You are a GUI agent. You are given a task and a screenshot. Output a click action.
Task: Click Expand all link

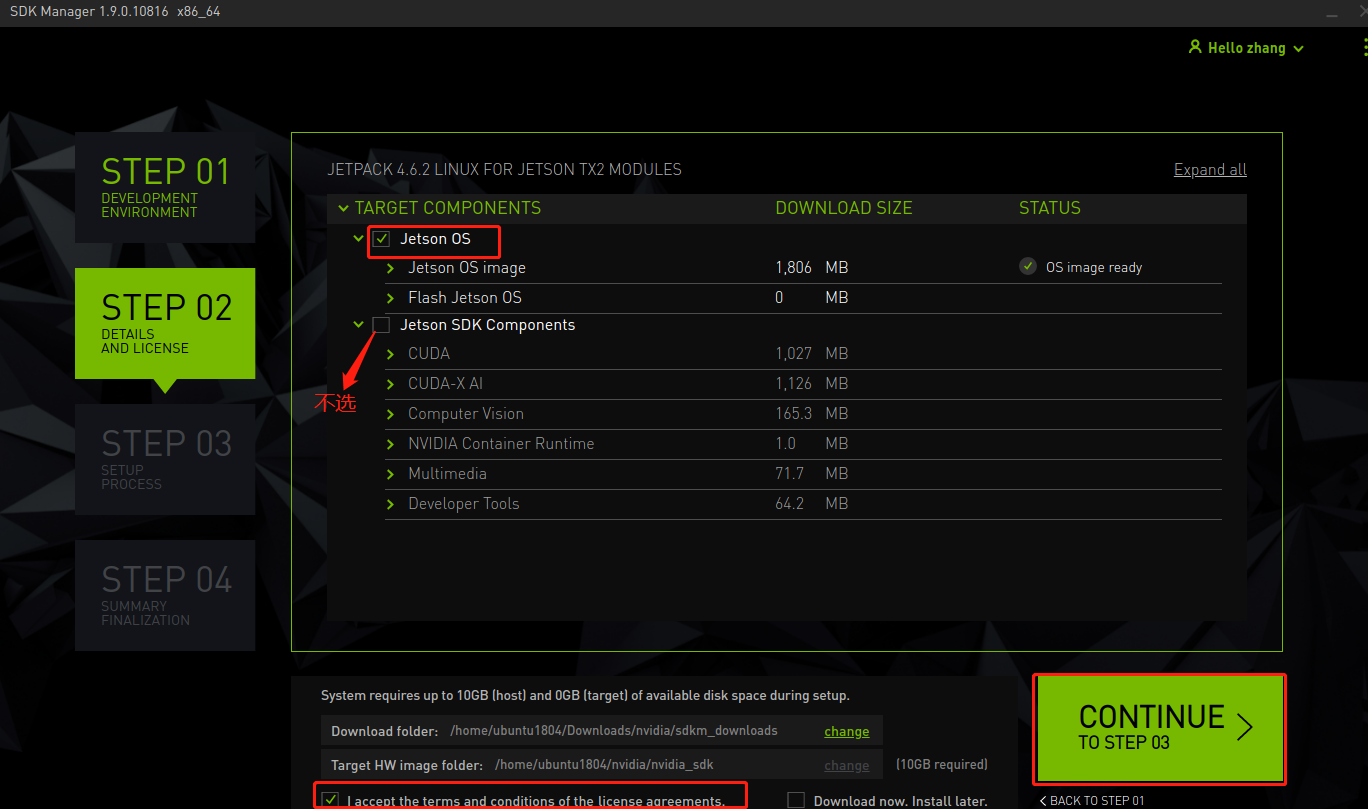1210,170
